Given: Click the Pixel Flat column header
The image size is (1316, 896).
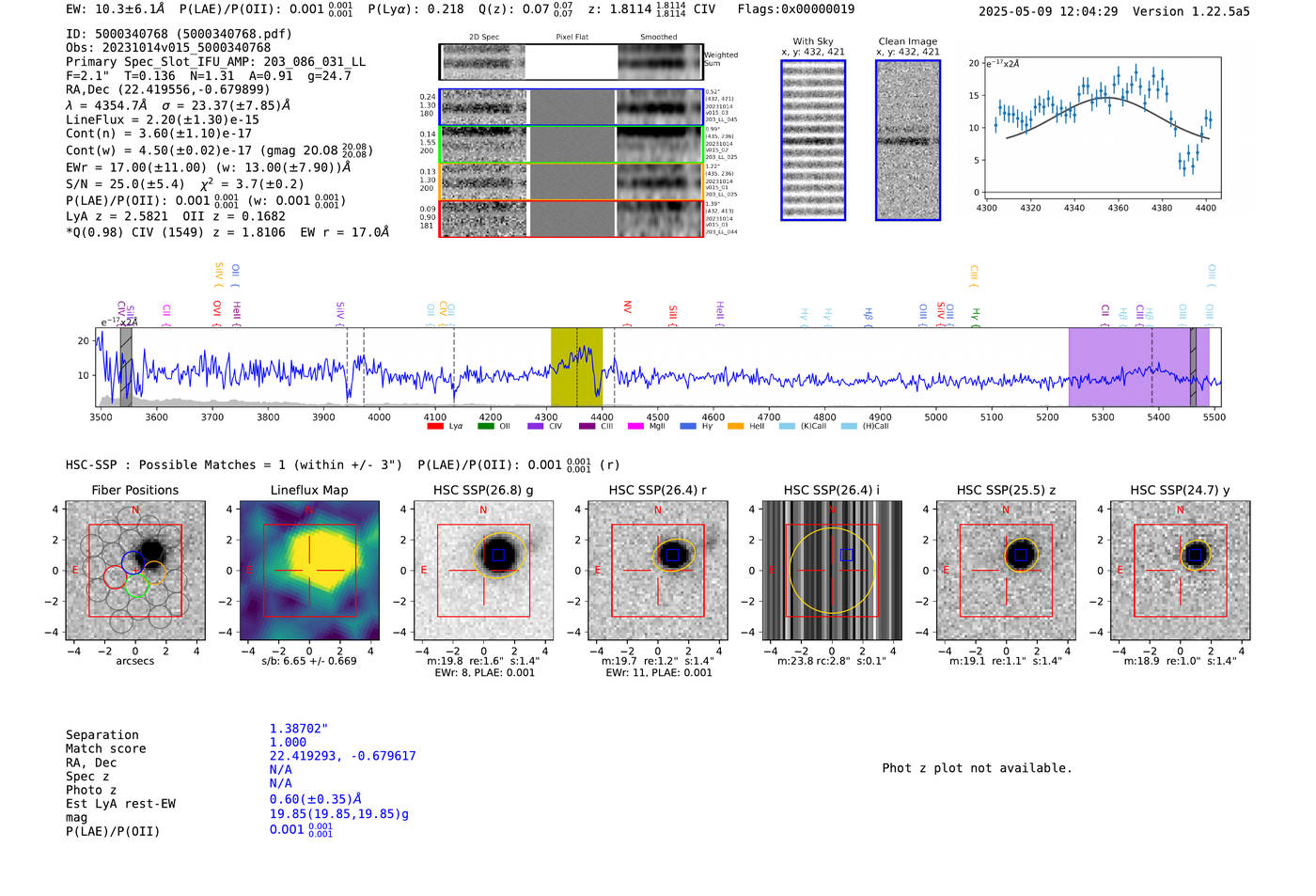Looking at the screenshot, I should [572, 38].
